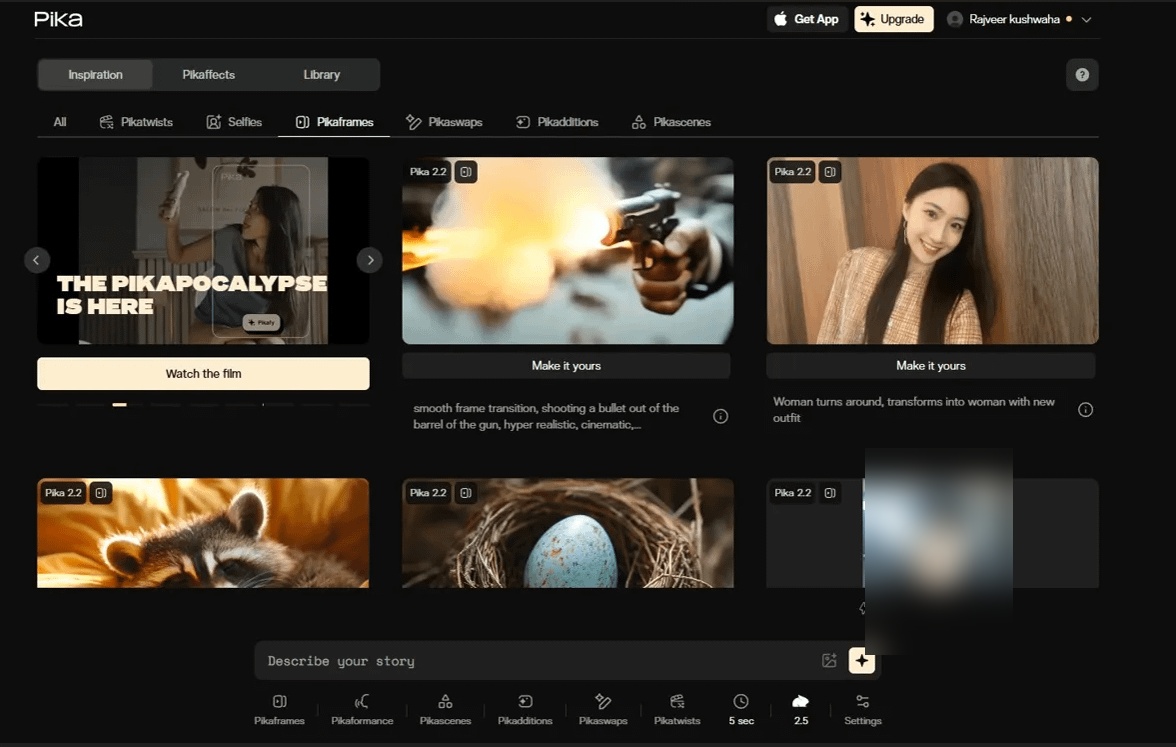Select Pikadditions tool in bottom toolbar
The height and width of the screenshot is (747, 1176).
tap(525, 710)
